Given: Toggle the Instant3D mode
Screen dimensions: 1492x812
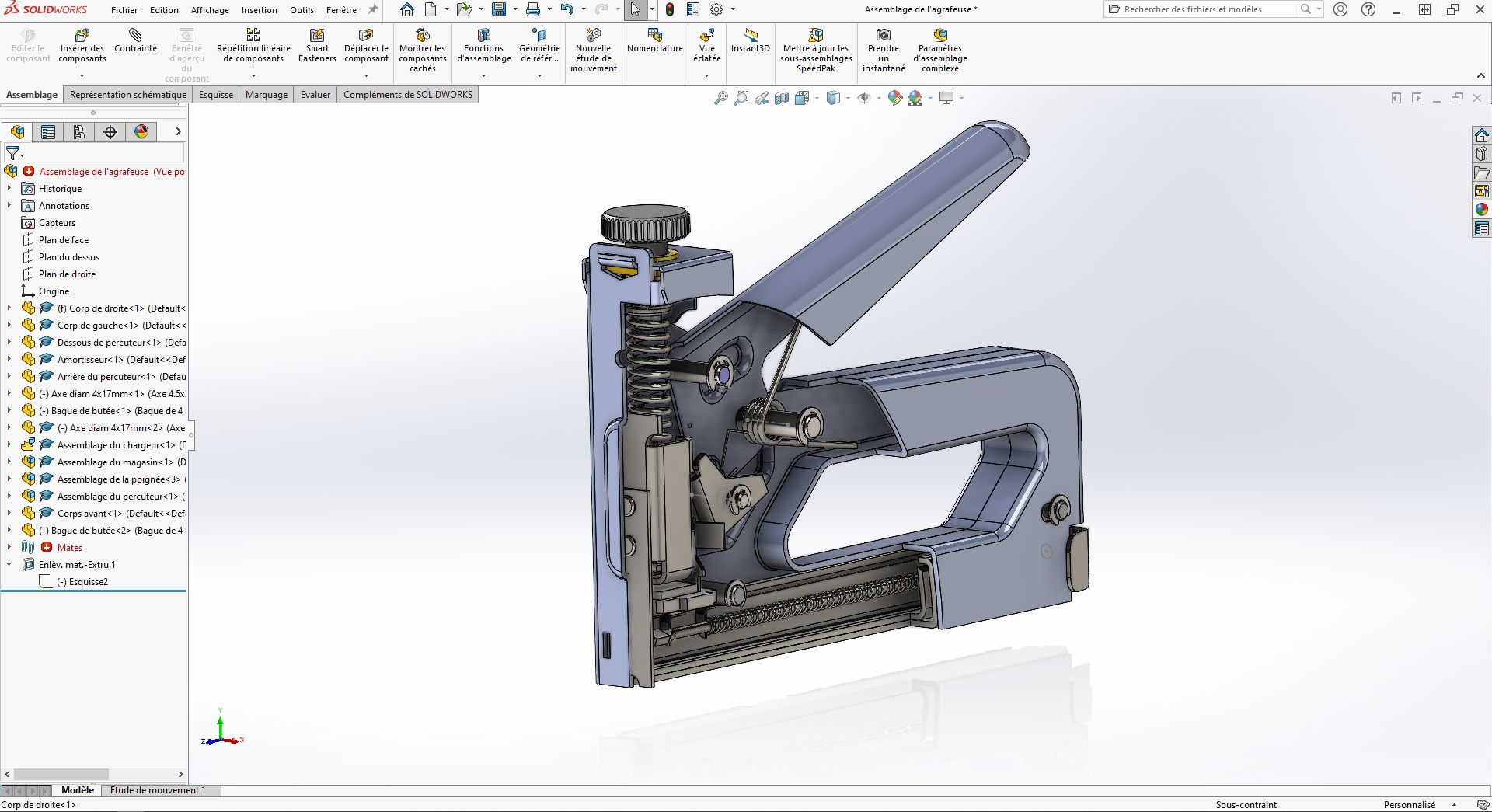Looking at the screenshot, I should point(750,41).
